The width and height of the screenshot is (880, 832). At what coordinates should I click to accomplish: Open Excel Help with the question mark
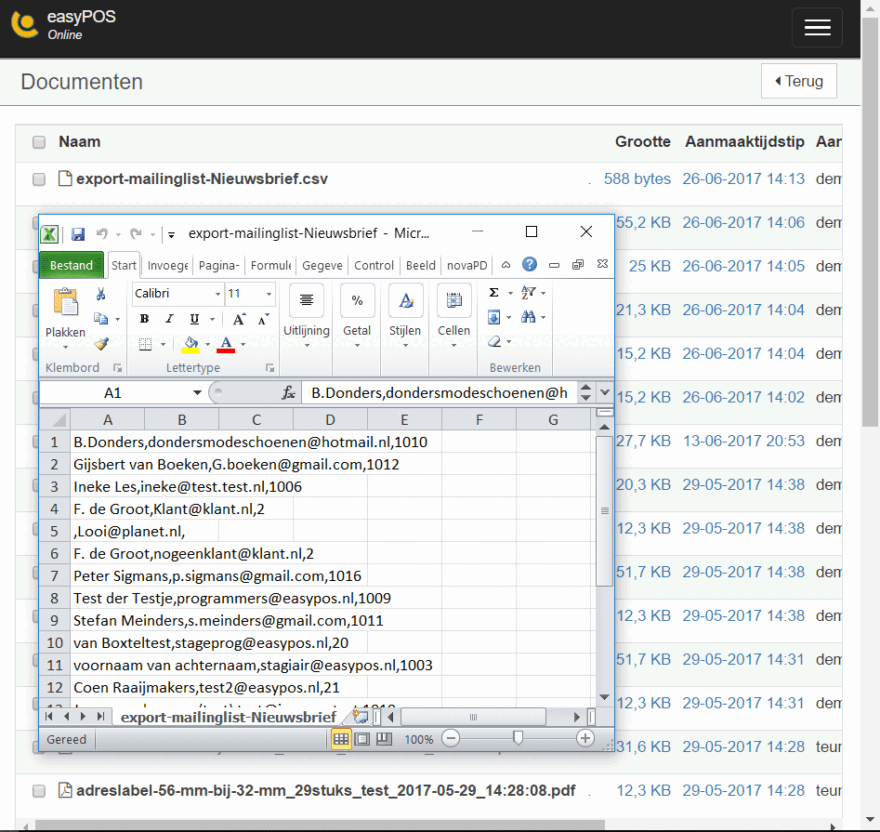[529, 264]
